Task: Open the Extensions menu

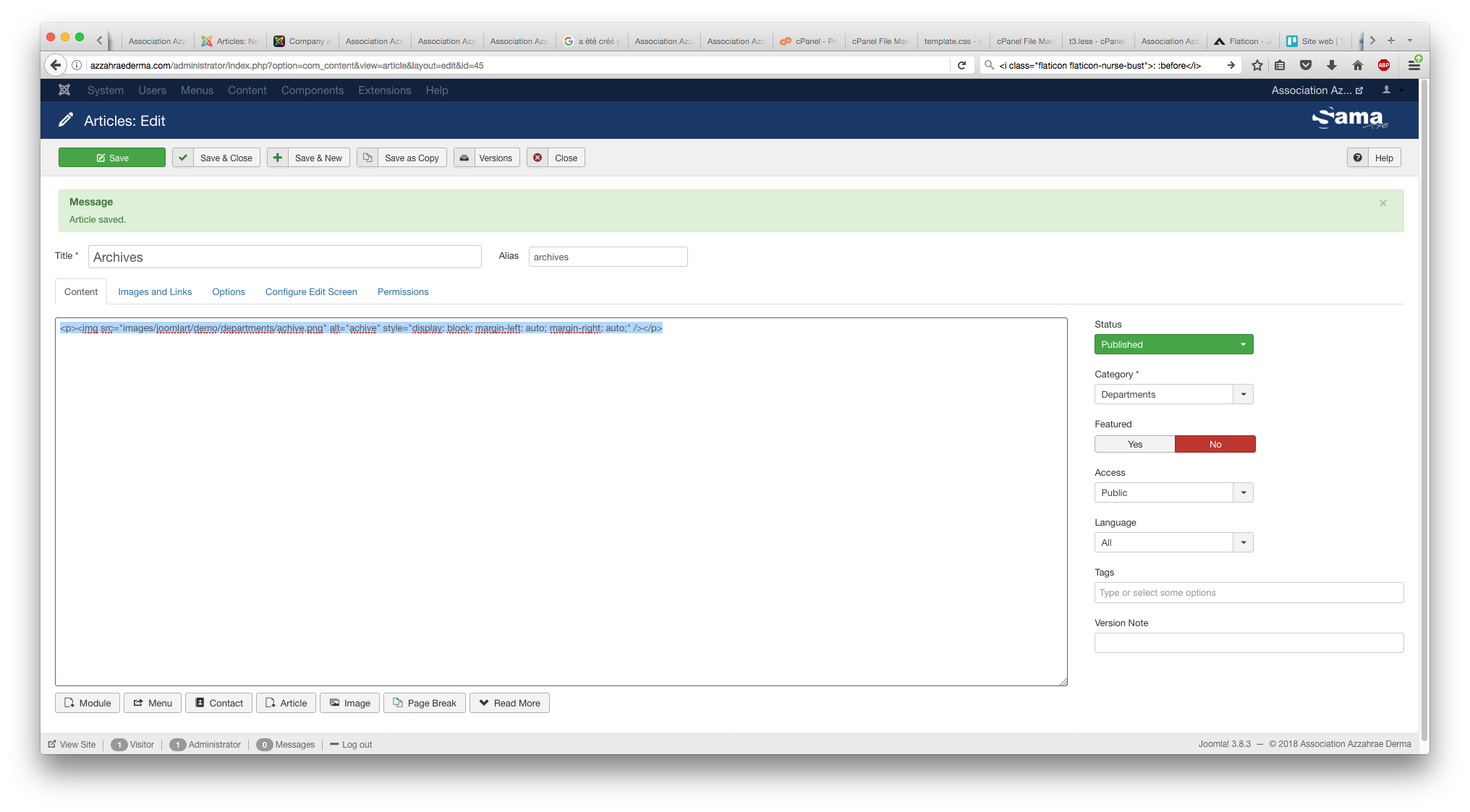Action: pyautogui.click(x=384, y=90)
